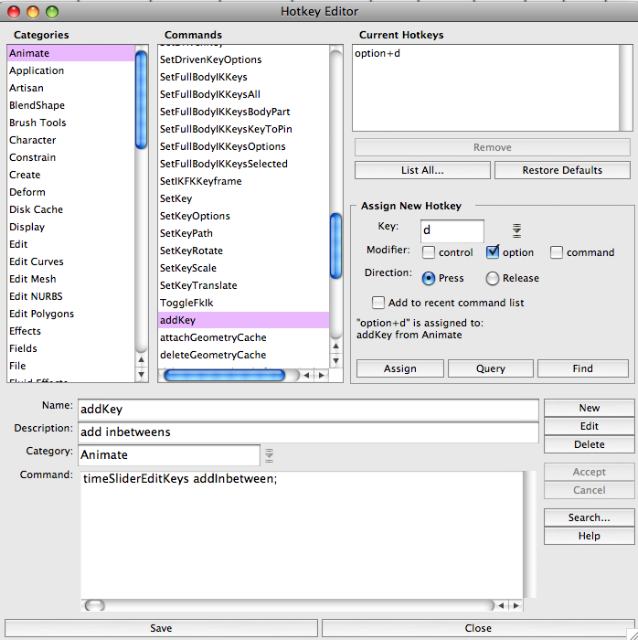This screenshot has height=640, width=638.
Task: Select the Release direction radio button
Action: (492, 278)
